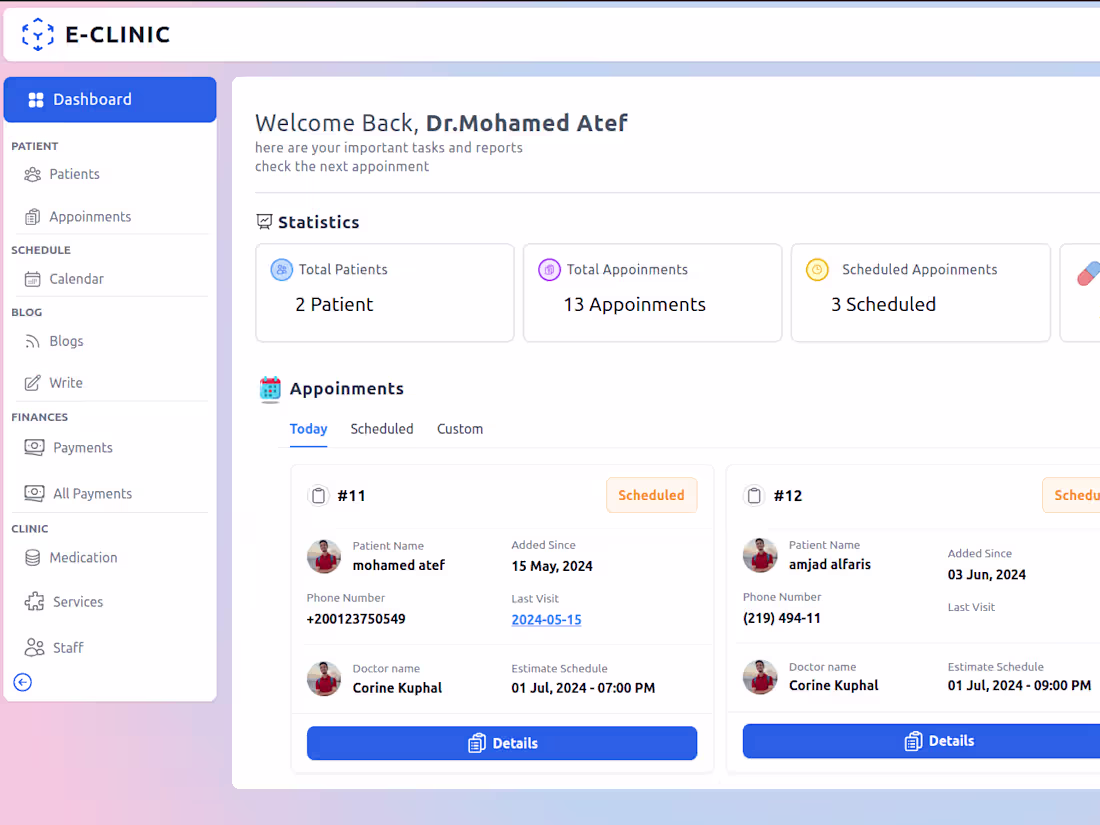1100x825 pixels.
Task: Switch to the Scheduled appointments tab
Action: tap(381, 428)
